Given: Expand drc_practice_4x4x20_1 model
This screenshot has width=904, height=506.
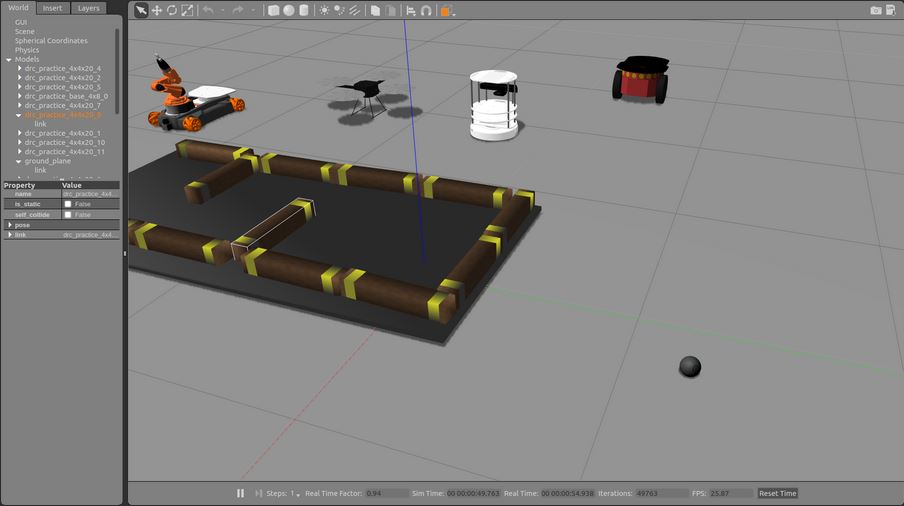Looking at the screenshot, I should click(20, 133).
